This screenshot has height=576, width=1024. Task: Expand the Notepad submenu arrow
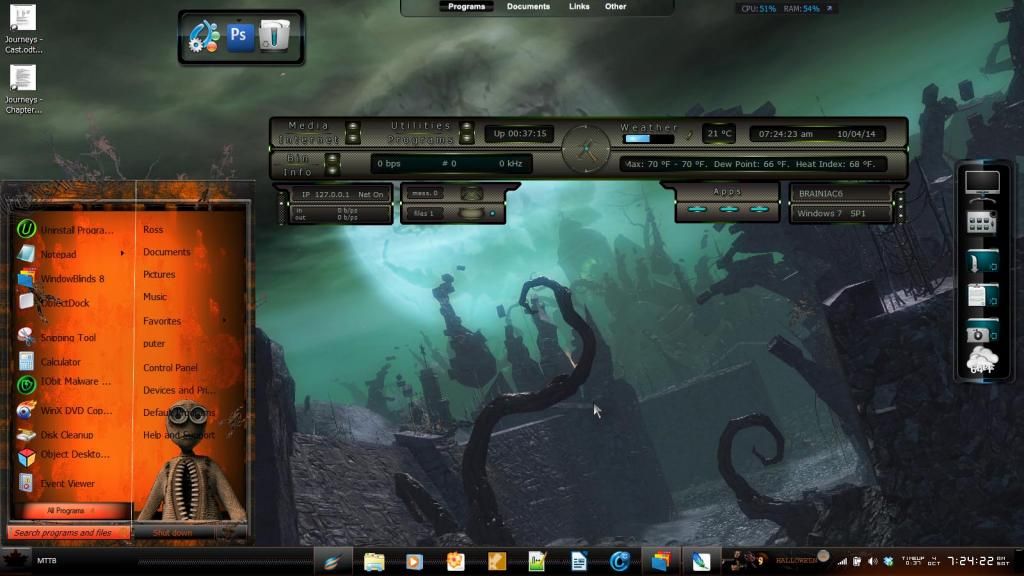coord(122,253)
